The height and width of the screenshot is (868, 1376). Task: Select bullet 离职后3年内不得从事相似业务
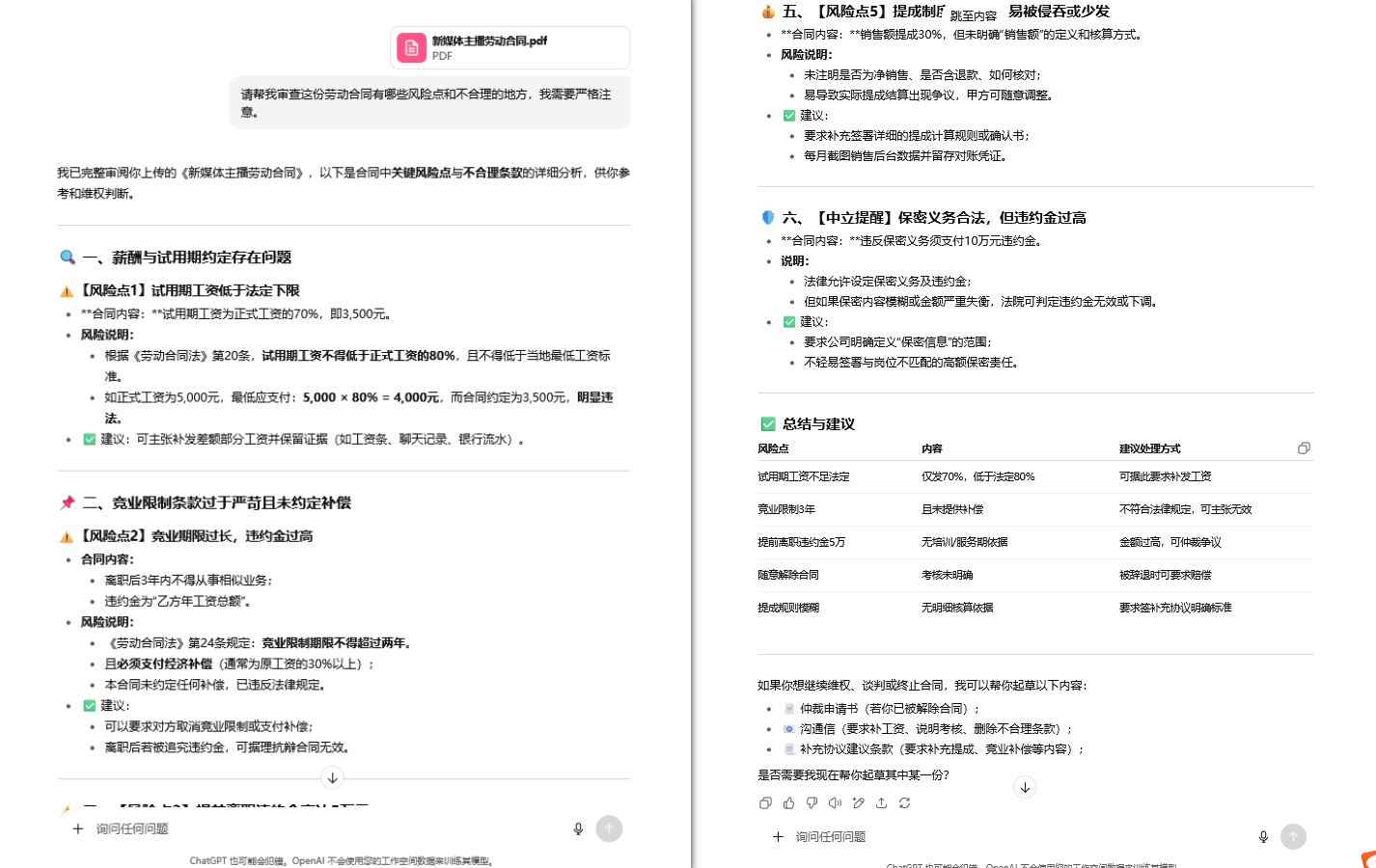pyautogui.click(x=189, y=580)
